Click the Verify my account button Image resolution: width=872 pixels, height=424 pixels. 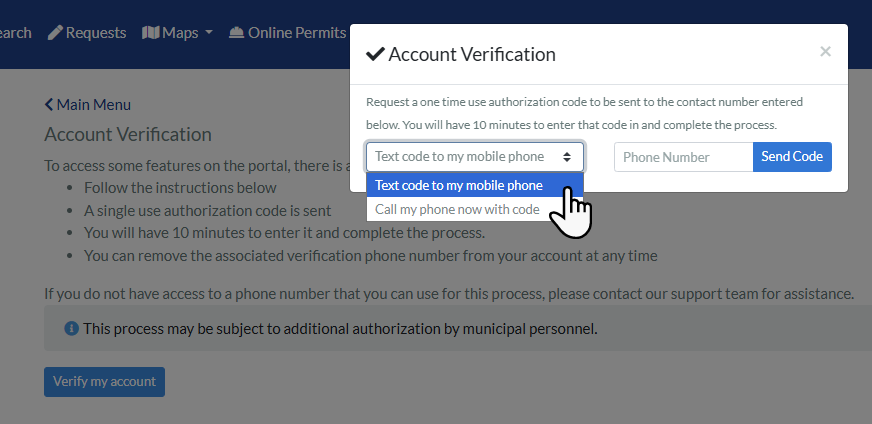pos(104,381)
